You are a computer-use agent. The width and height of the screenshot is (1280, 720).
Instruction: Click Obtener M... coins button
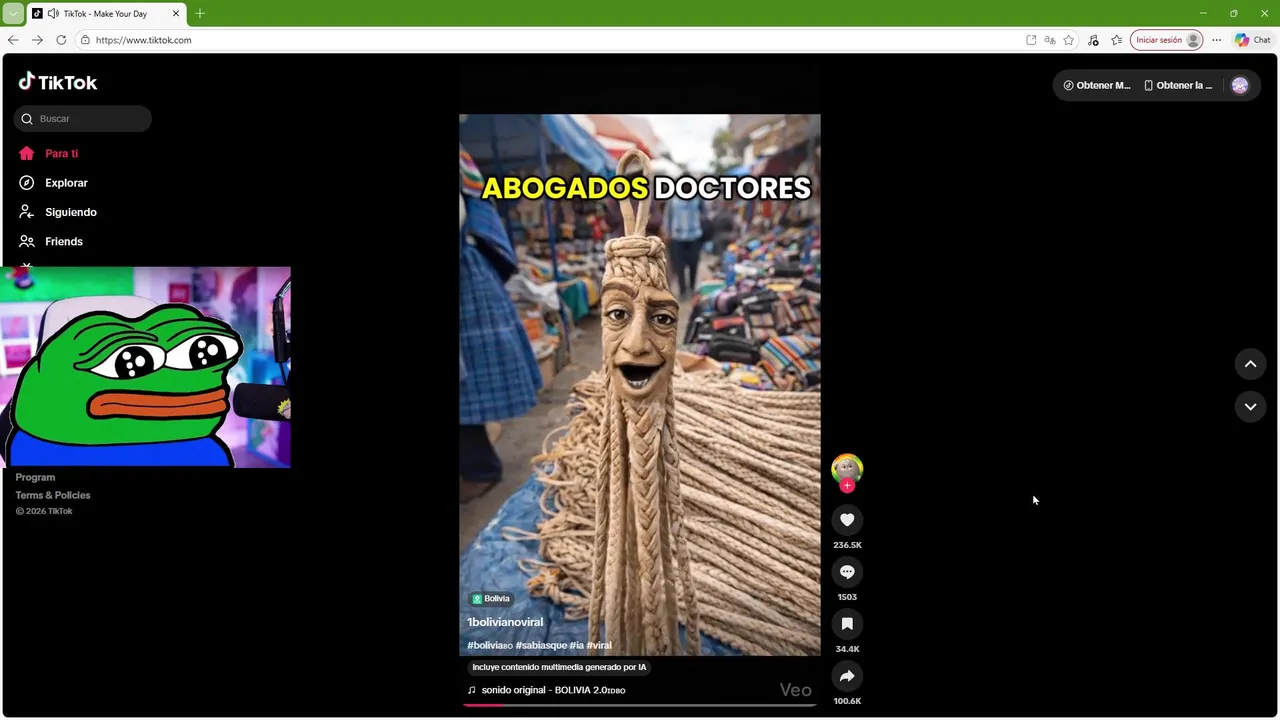pos(1097,85)
